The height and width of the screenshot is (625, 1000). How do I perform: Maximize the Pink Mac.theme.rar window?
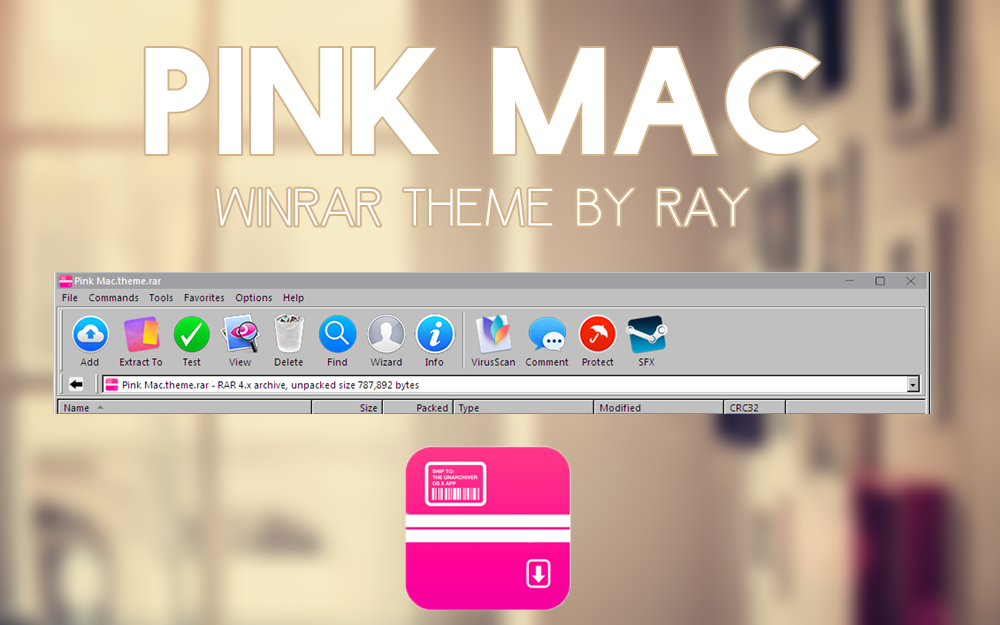[880, 281]
